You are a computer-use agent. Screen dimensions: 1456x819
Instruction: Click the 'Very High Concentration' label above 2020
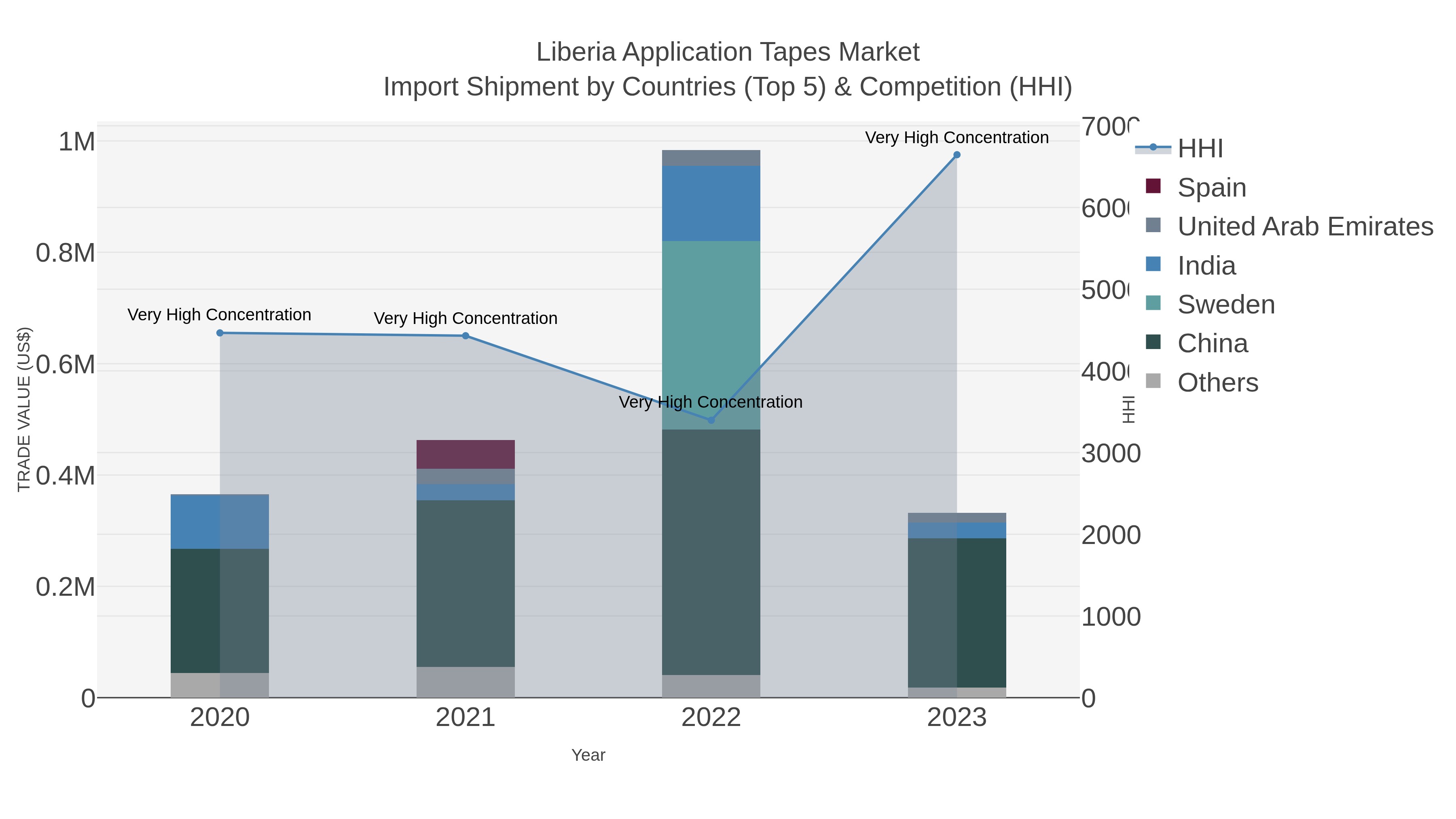tap(219, 315)
